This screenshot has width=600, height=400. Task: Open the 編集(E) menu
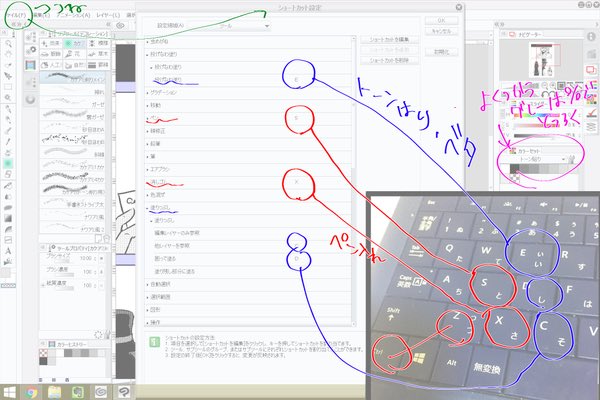tap(41, 15)
